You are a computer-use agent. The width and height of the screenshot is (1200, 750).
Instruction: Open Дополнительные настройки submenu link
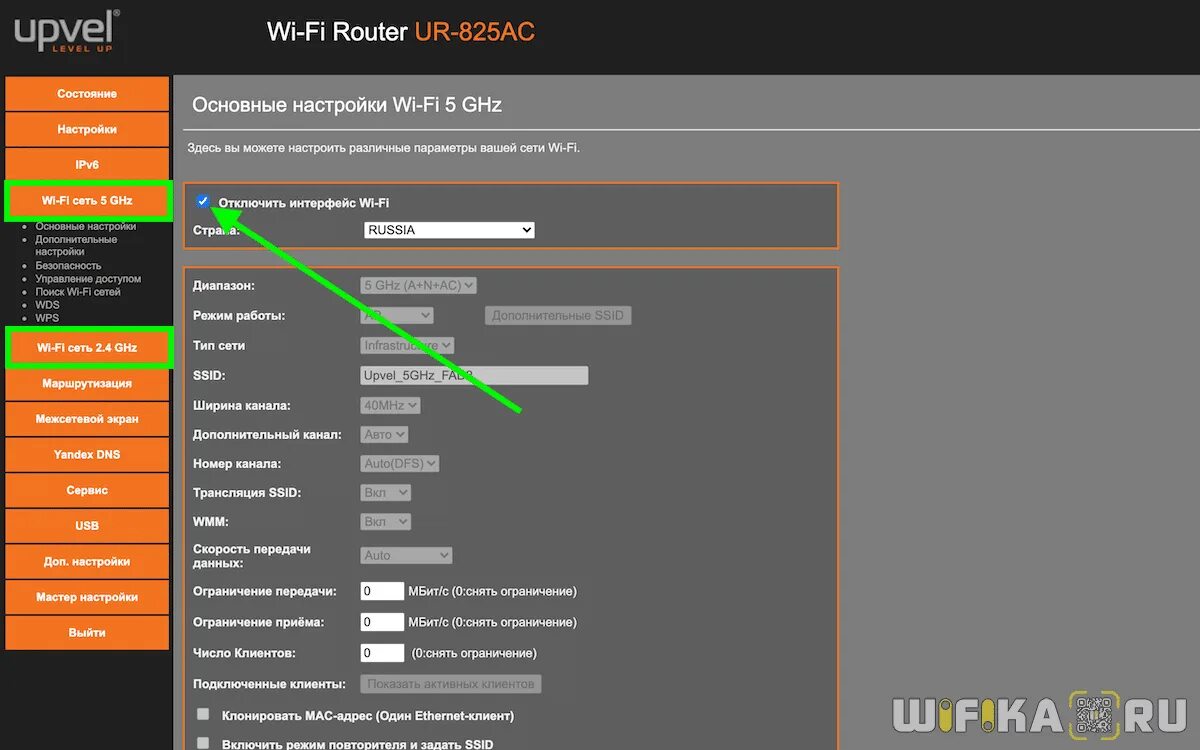pos(76,246)
